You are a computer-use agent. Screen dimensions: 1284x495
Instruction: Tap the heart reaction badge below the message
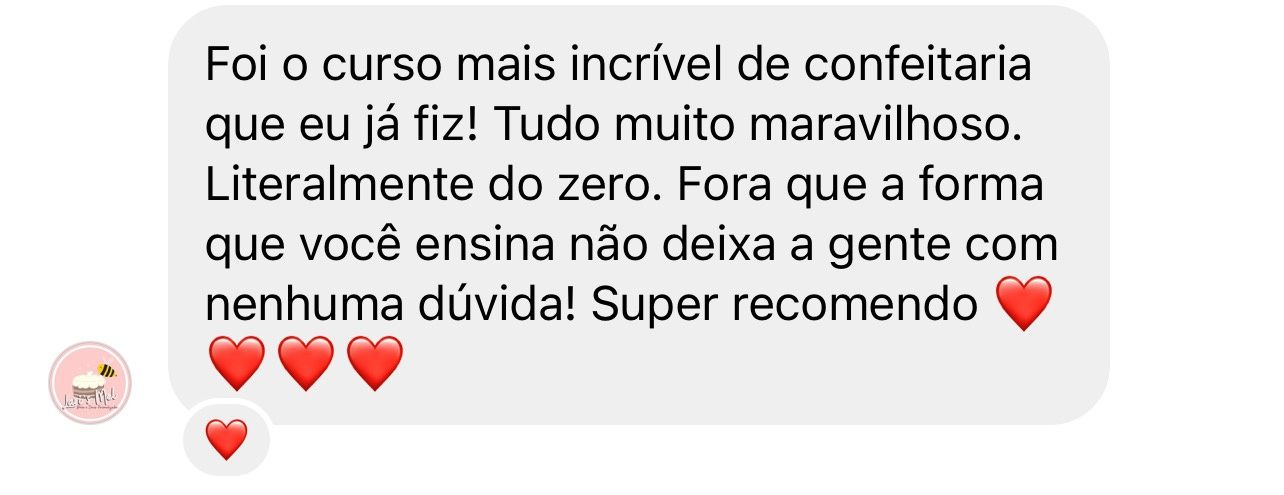coord(226,439)
